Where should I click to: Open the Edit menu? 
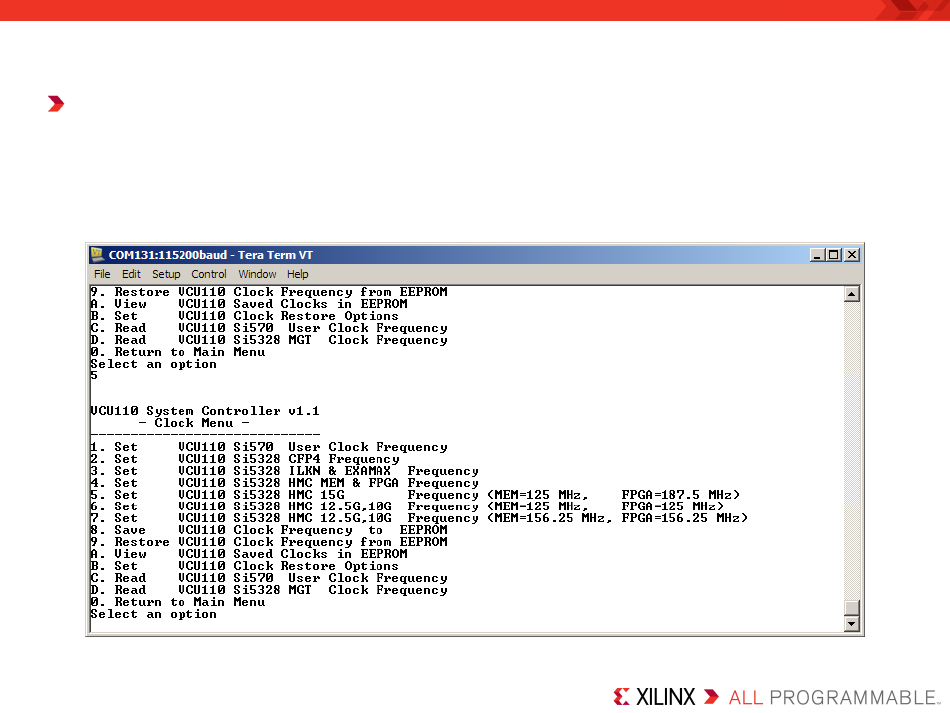[131, 274]
